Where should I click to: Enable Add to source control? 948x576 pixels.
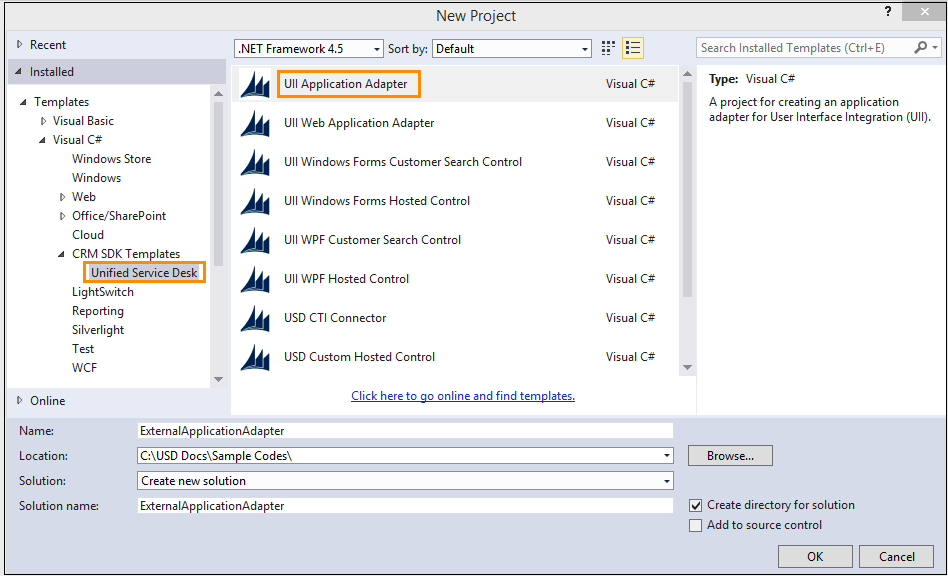coord(696,525)
